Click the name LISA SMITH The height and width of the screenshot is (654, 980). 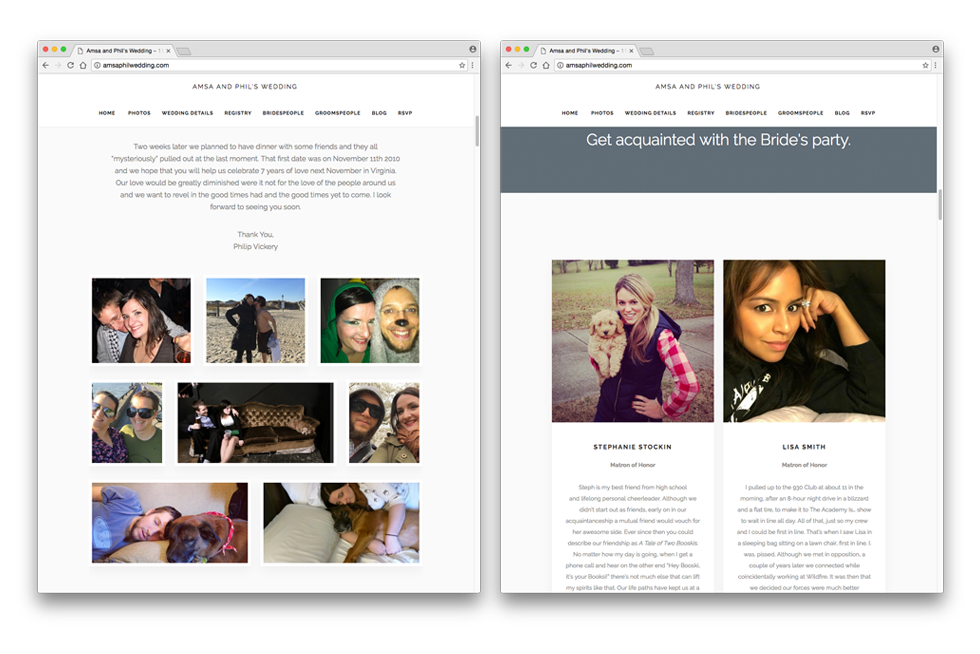tap(804, 447)
